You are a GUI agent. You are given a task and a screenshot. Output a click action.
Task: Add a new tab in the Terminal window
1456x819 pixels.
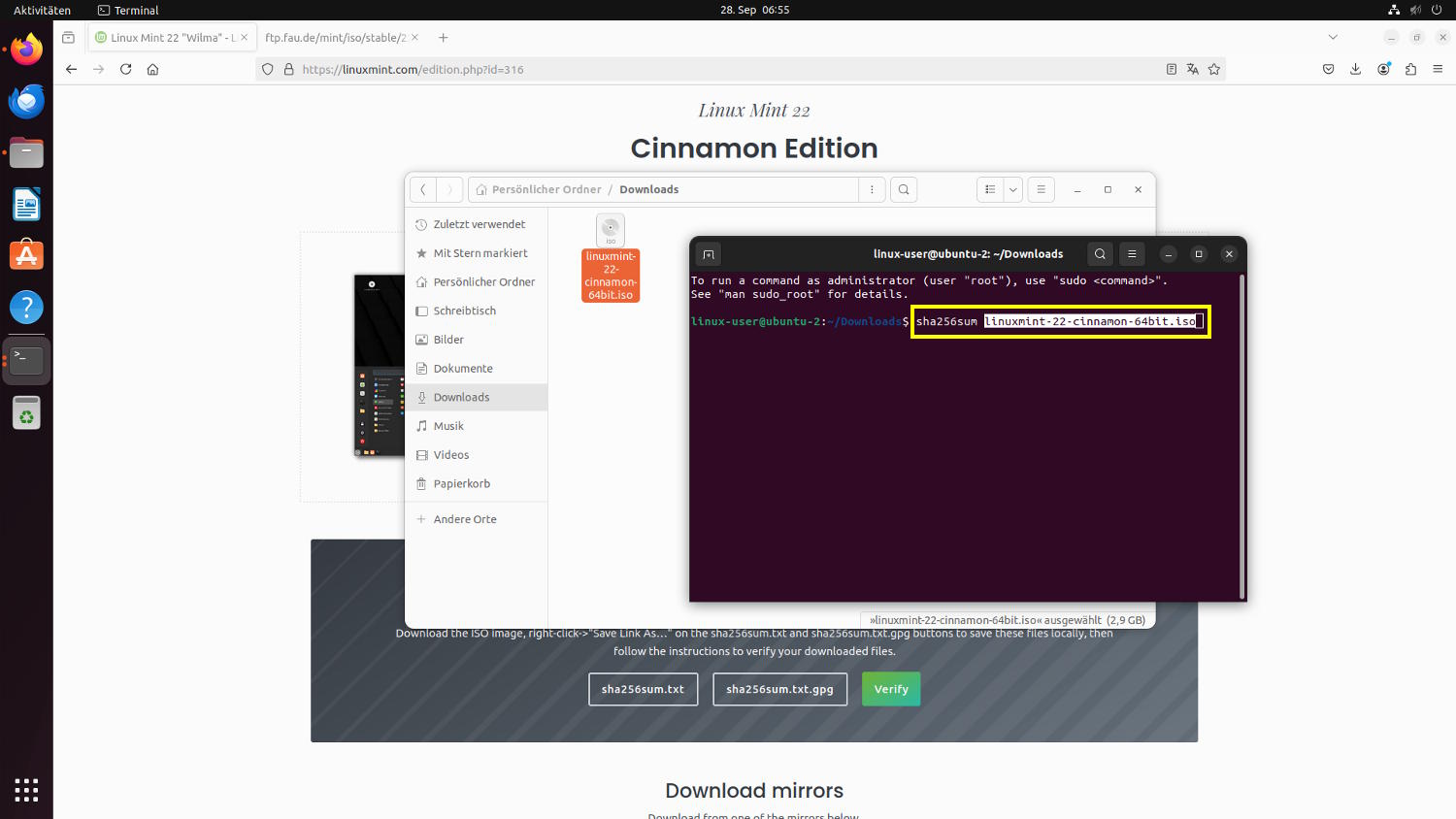(x=709, y=254)
